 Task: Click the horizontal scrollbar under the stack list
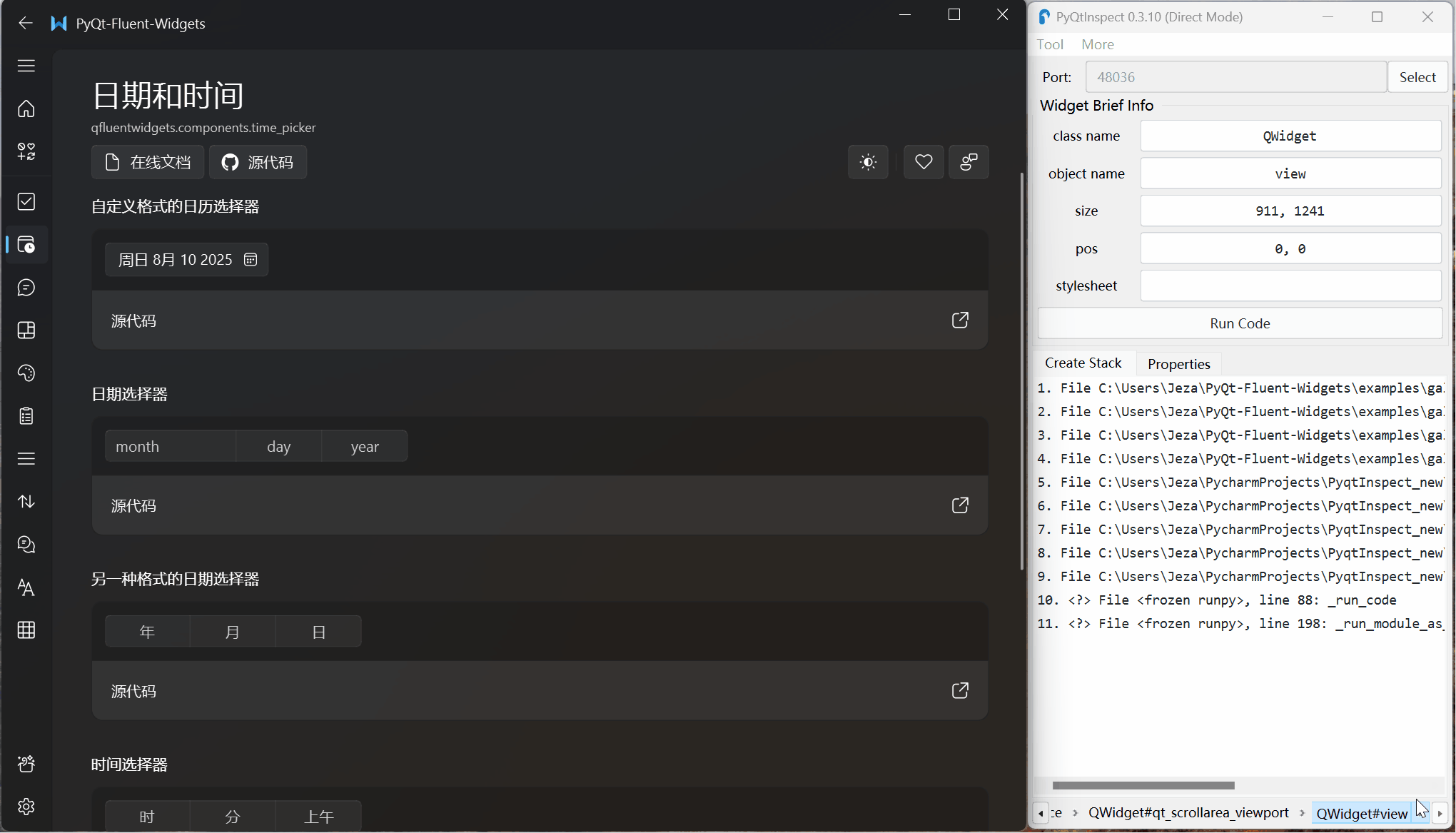[x=1143, y=785]
